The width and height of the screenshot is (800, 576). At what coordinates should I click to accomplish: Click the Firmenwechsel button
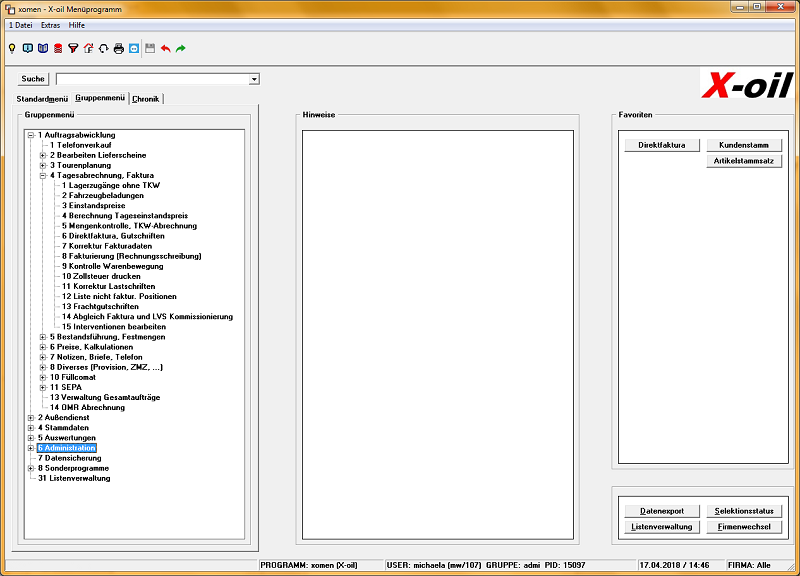pyautogui.click(x=744, y=527)
